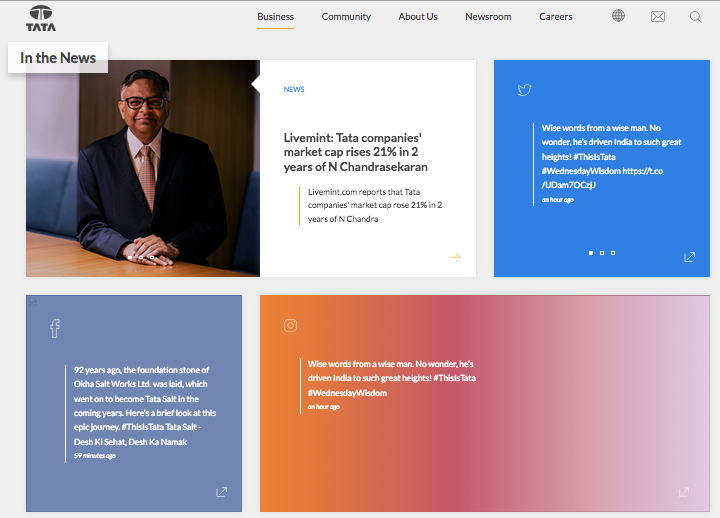Open the search magnifier icon
The image size is (720, 518).
(x=695, y=17)
